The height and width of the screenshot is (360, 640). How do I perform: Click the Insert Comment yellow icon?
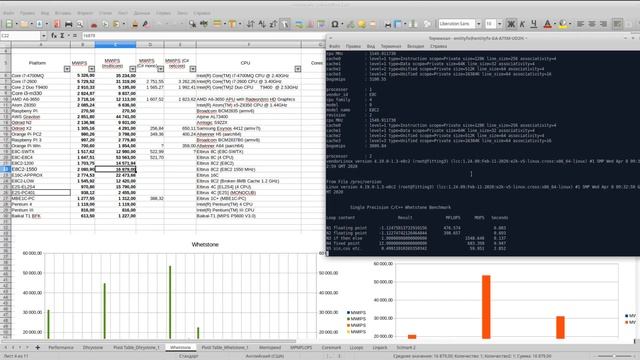tap(362, 24)
